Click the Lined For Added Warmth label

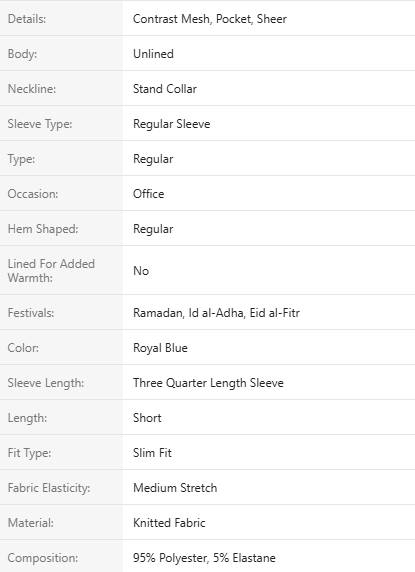point(51,271)
